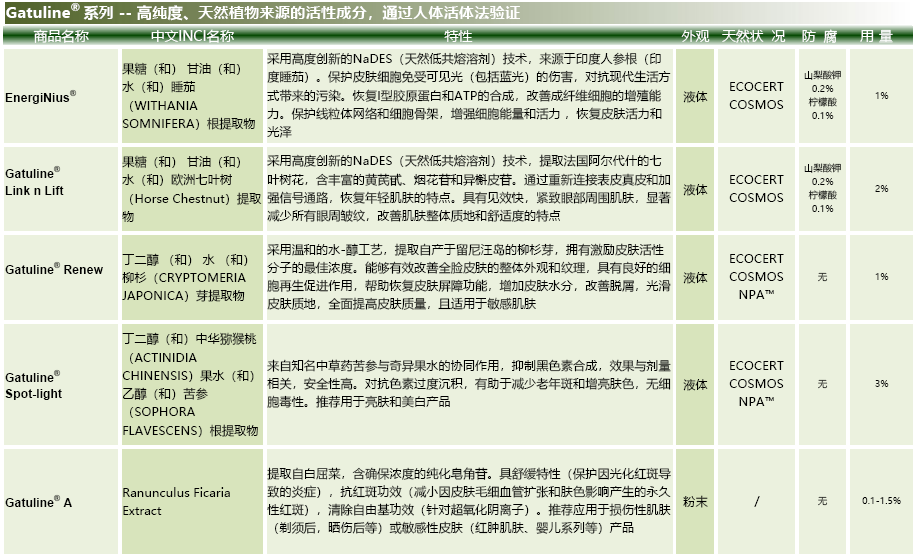Image resolution: width=915 pixels, height=556 pixels.
Task: Click the 天然状况 column header
Action: click(x=753, y=36)
